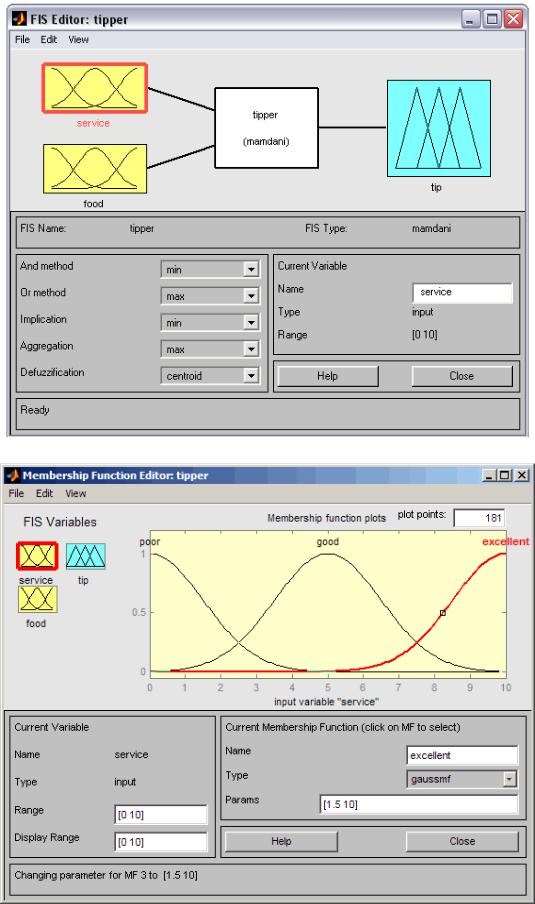Open Edit menu in FIS Editor

point(48,39)
